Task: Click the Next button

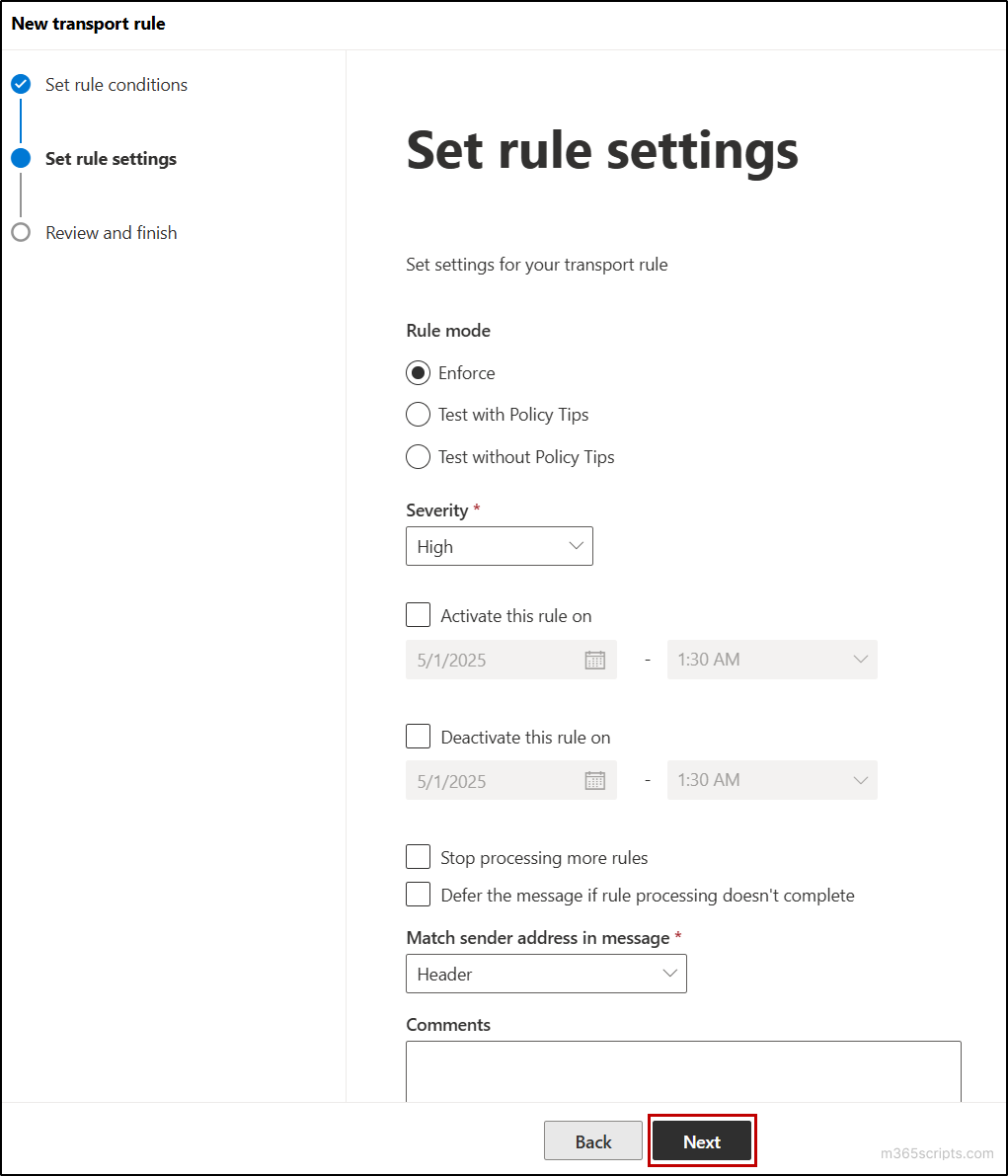Action: tap(702, 1140)
